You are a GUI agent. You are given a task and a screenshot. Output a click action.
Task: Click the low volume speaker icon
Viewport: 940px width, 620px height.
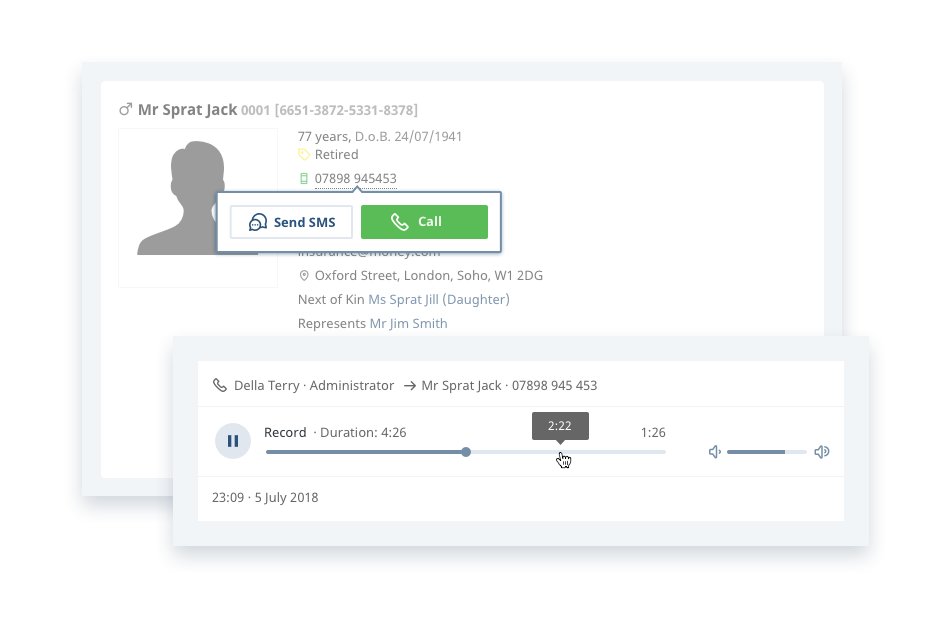tap(715, 452)
